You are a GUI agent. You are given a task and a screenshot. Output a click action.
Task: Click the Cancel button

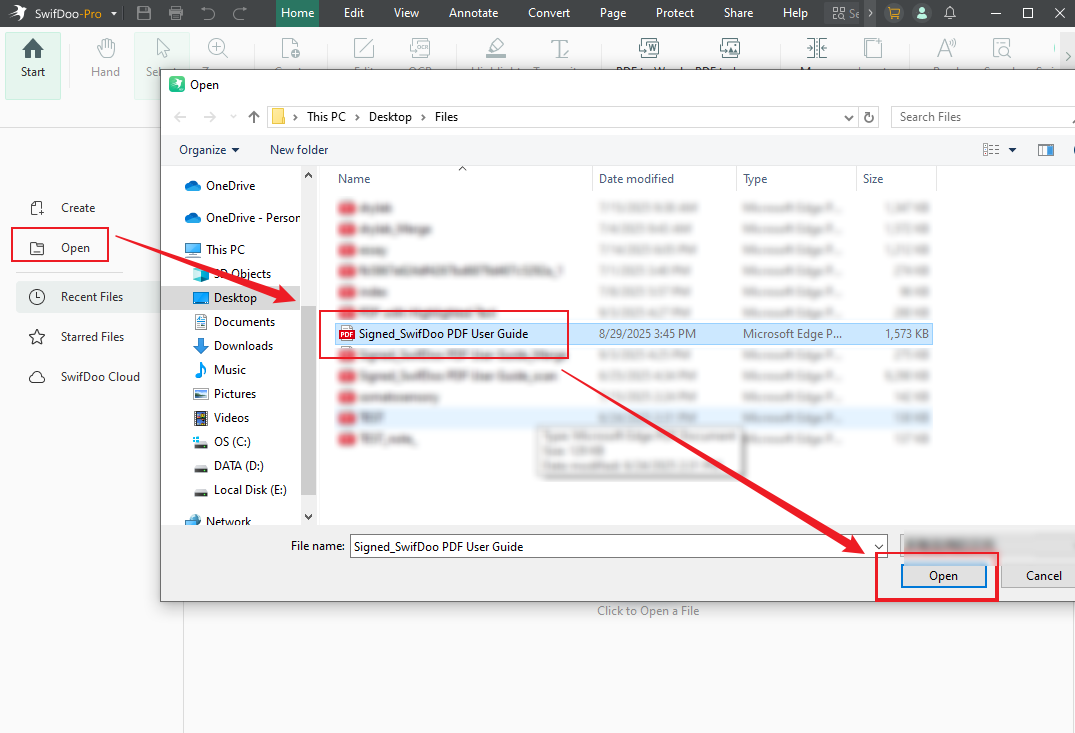coord(1043,576)
